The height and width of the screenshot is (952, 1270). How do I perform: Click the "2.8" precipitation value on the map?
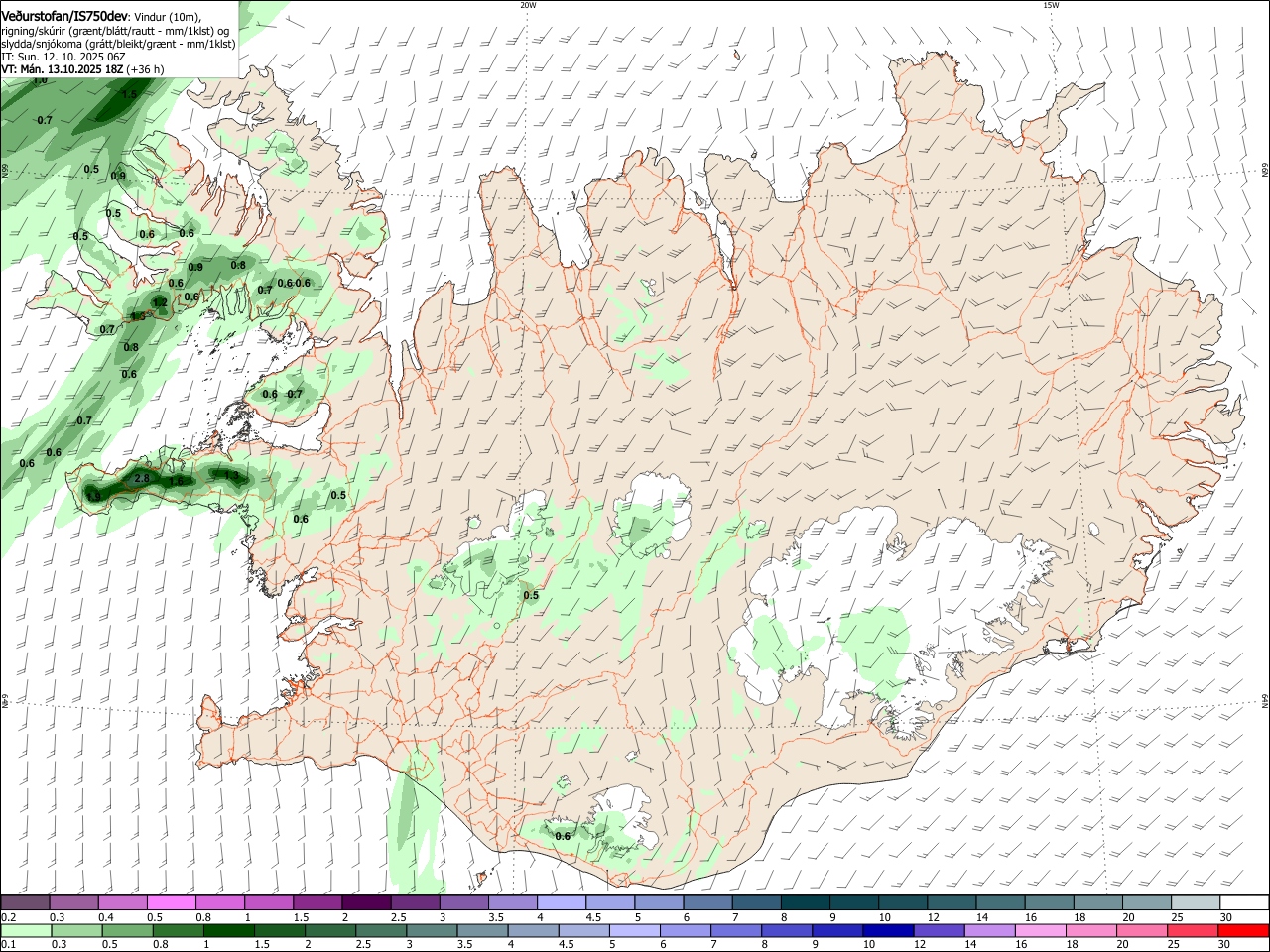pyautogui.click(x=142, y=479)
